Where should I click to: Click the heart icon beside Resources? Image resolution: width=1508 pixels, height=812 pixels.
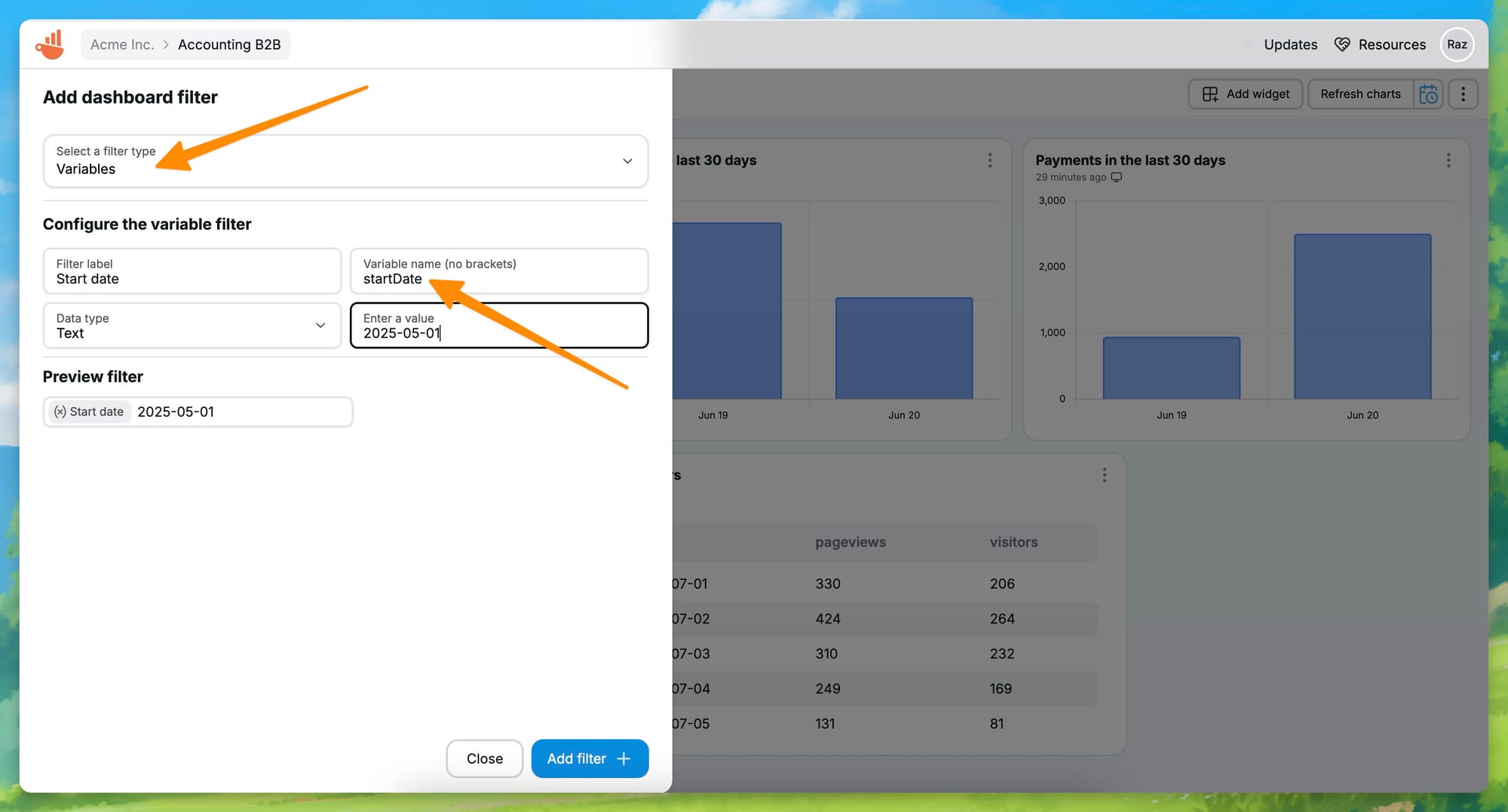tap(1342, 44)
